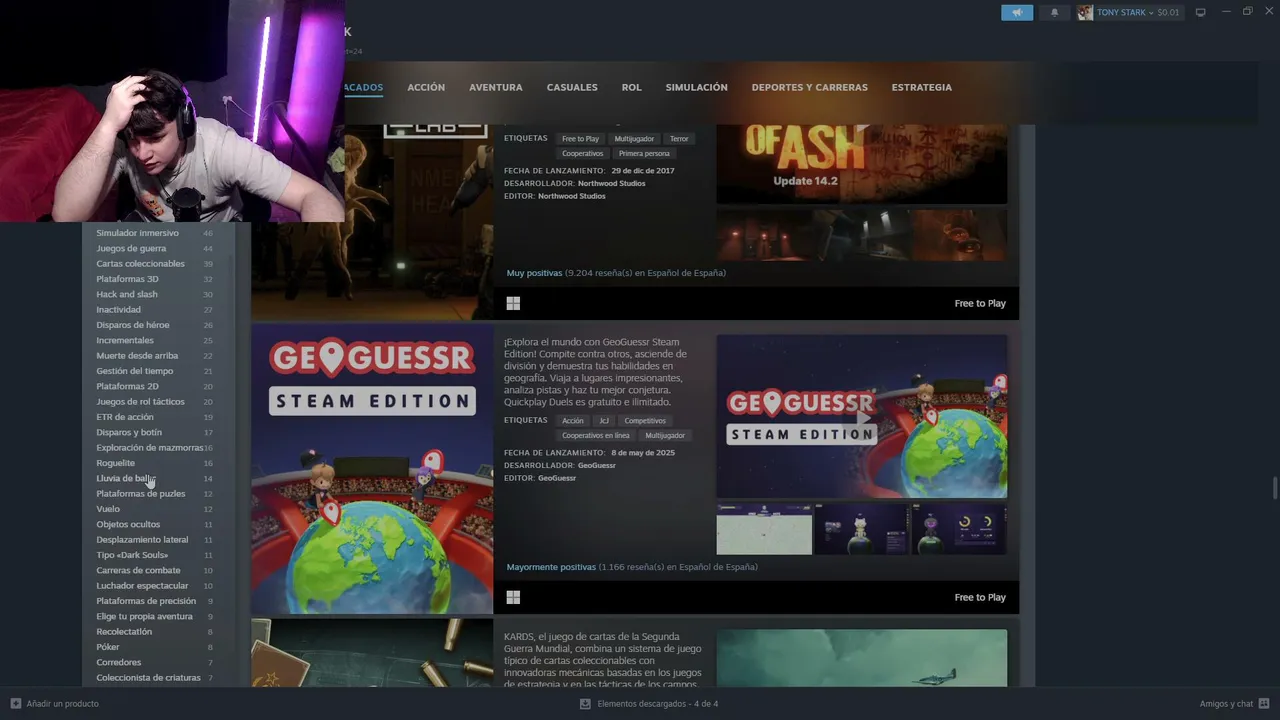The width and height of the screenshot is (1280, 720).
Task: Filter by the Plataformas de puzles tag
Action: [141, 494]
